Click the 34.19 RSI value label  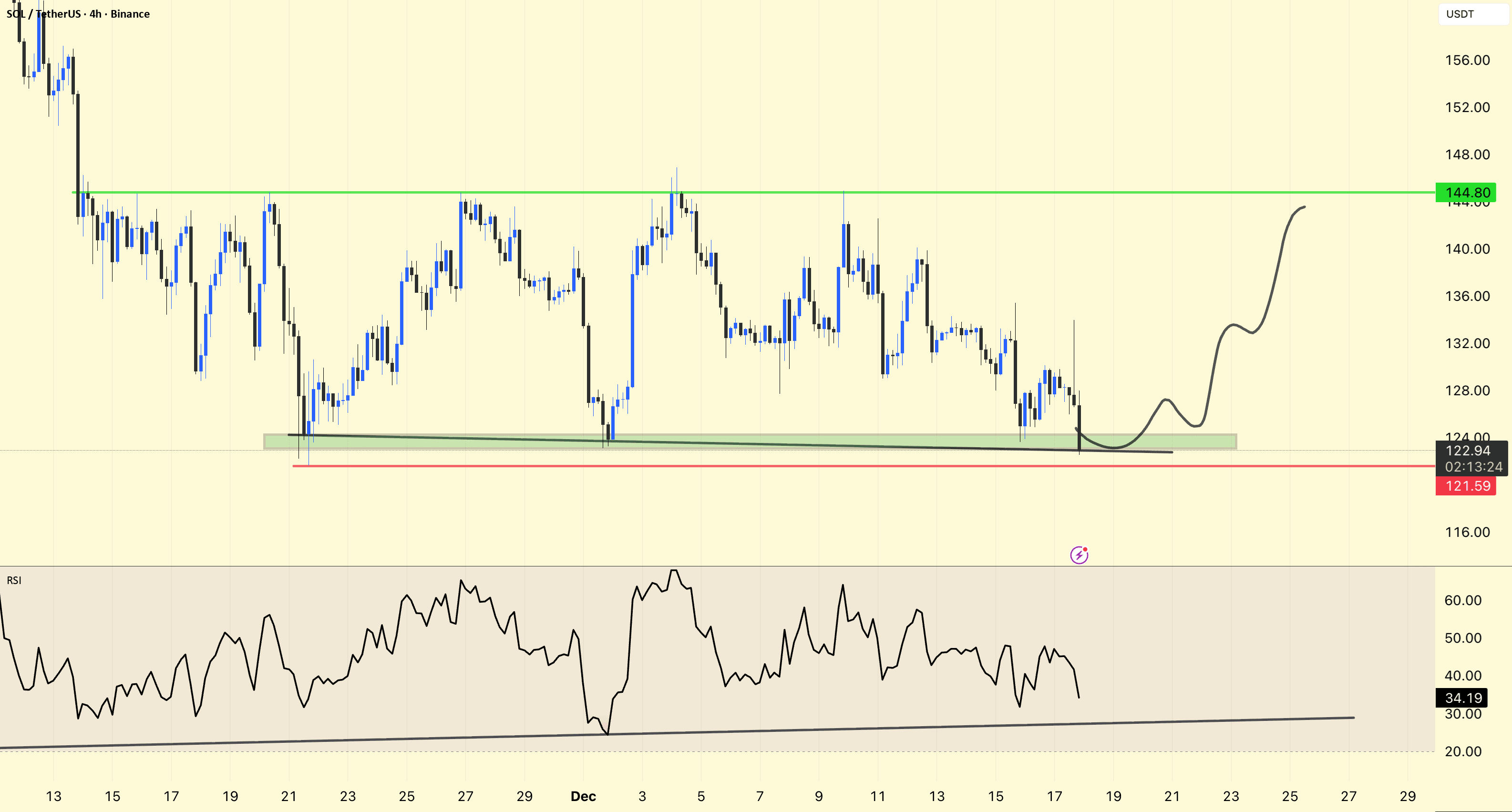pyautogui.click(x=1464, y=698)
